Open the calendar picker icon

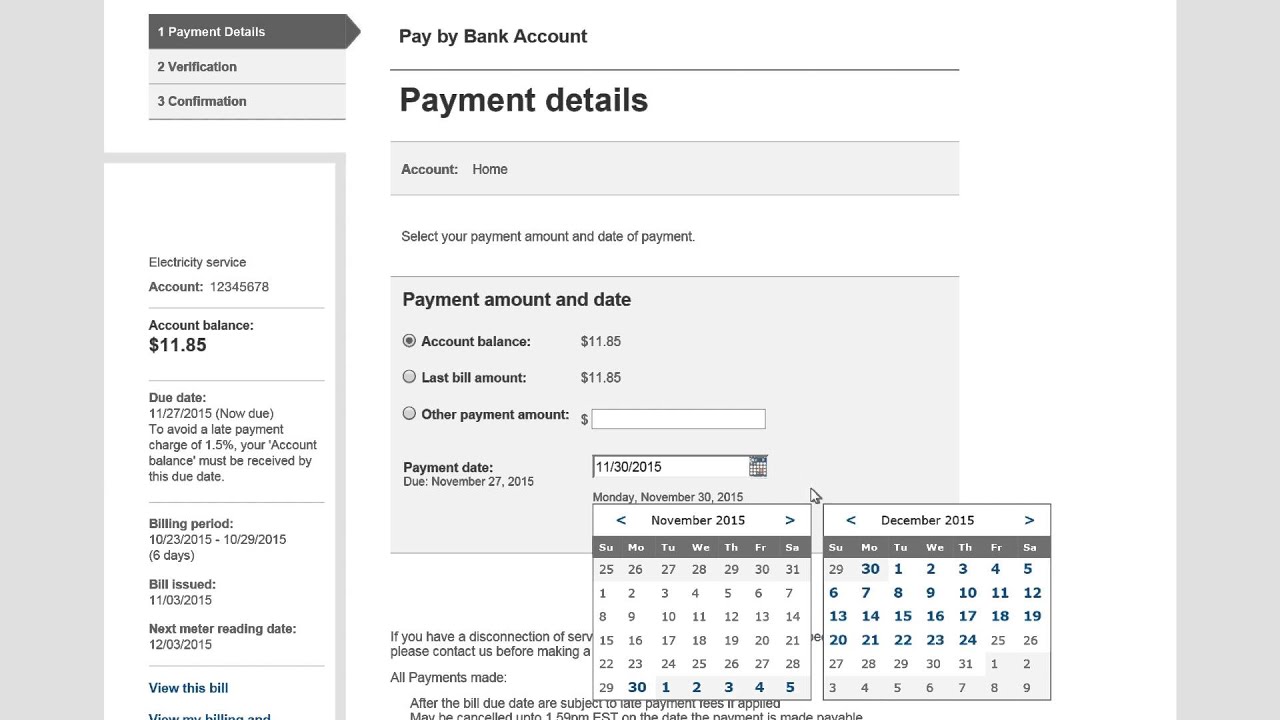point(758,467)
